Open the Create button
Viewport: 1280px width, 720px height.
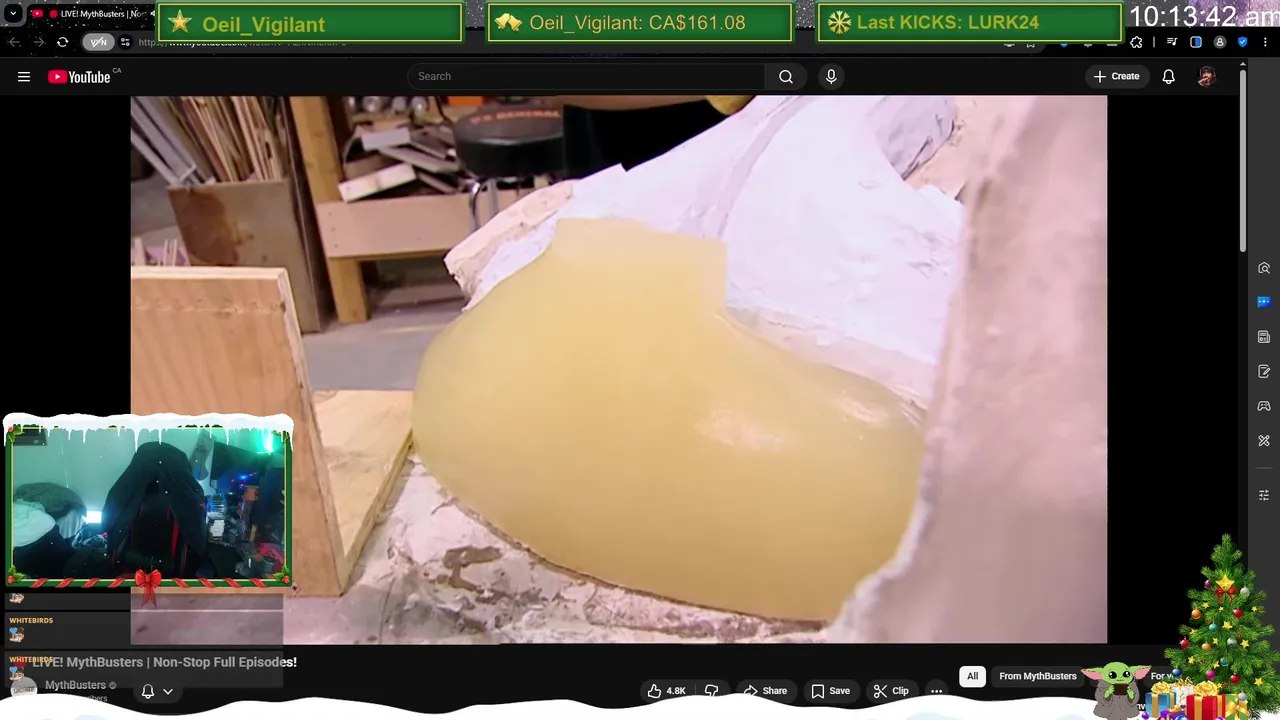pyautogui.click(x=1116, y=76)
